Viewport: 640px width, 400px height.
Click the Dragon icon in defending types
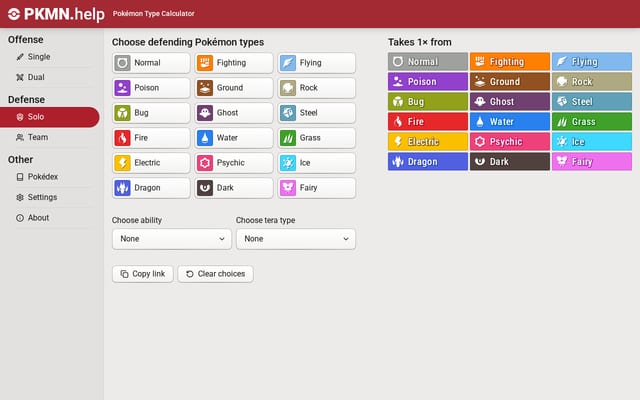pyautogui.click(x=122, y=188)
